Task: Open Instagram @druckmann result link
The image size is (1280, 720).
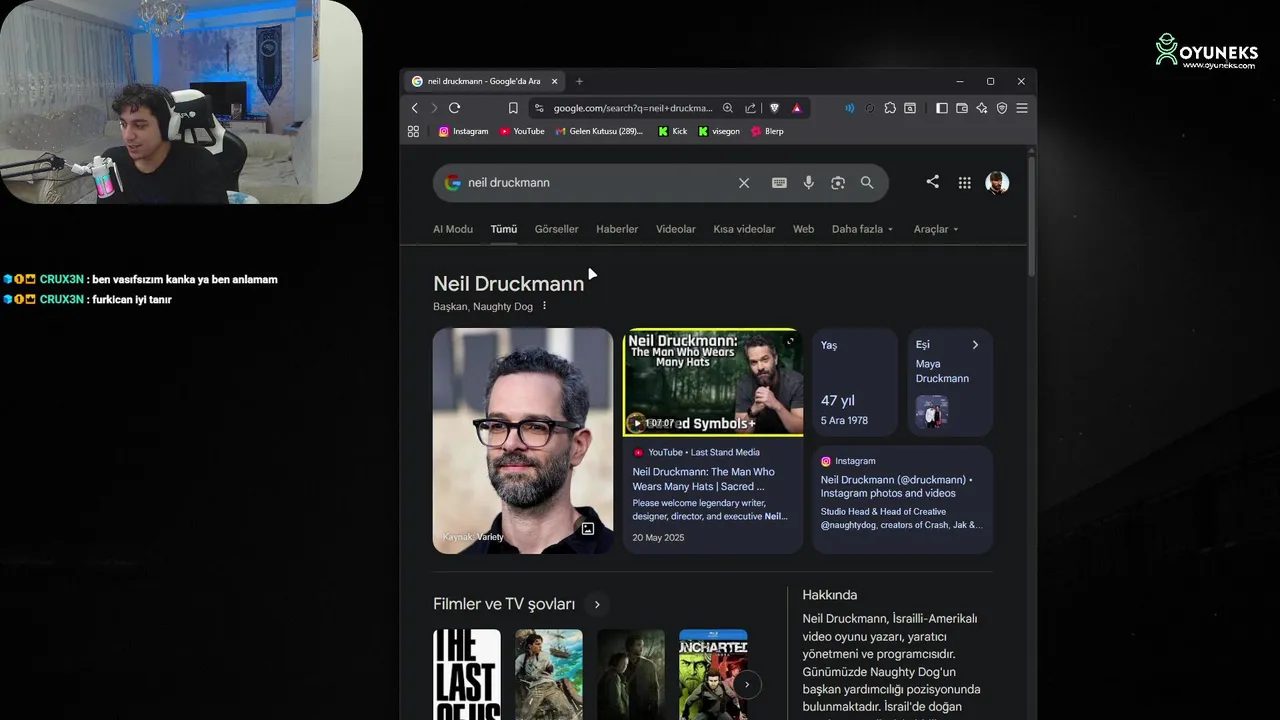Action: click(897, 486)
